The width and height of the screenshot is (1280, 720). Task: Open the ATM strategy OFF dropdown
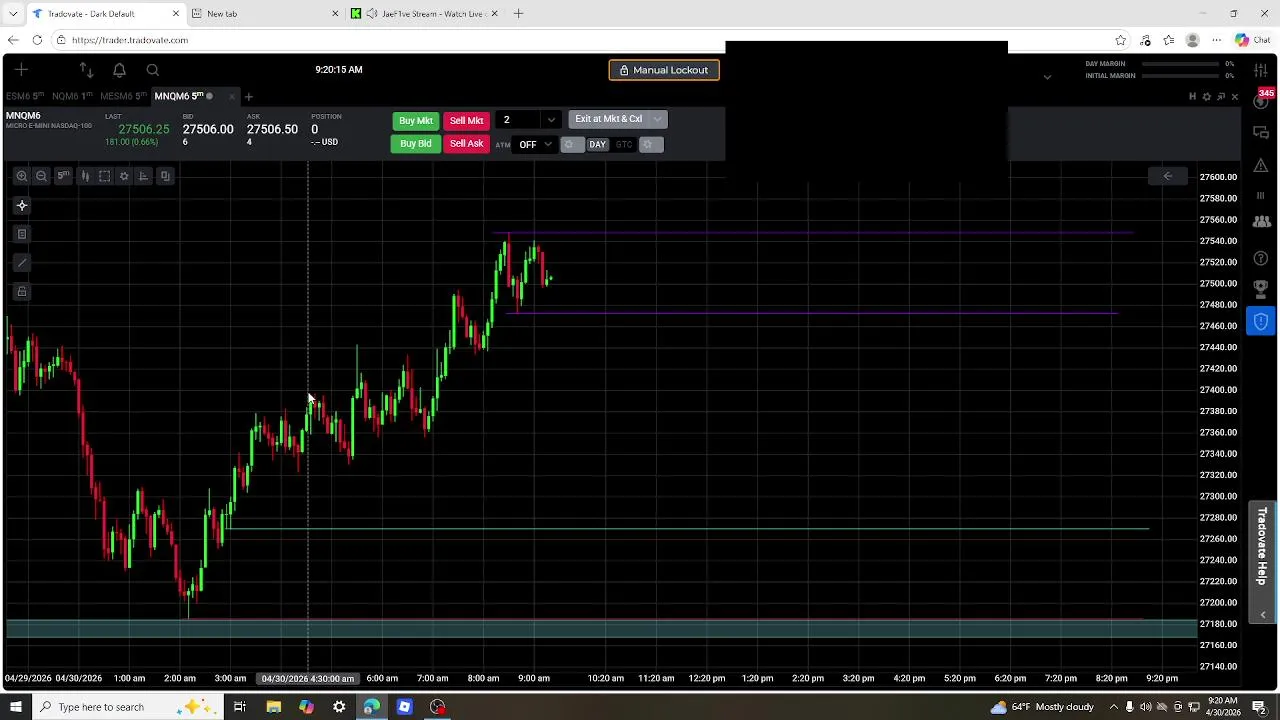tap(534, 145)
